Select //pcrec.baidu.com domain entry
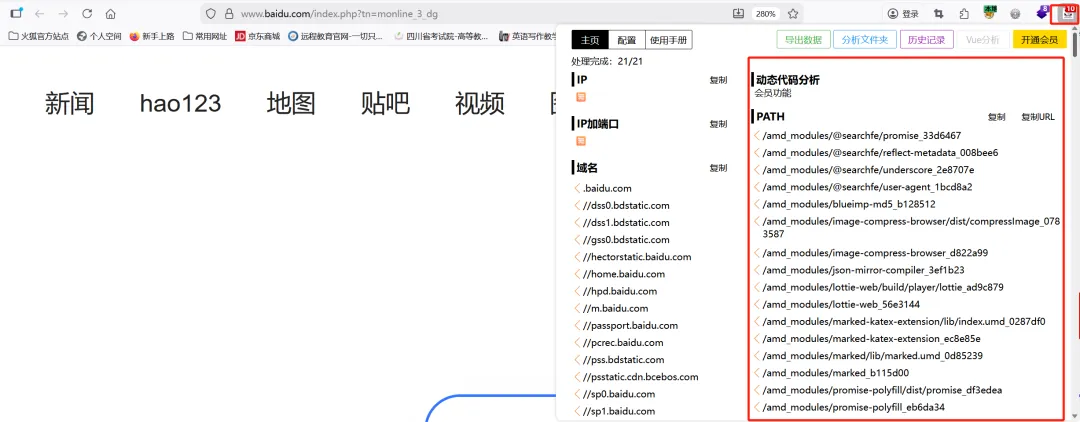1080x422 pixels. pyautogui.click(x=623, y=343)
